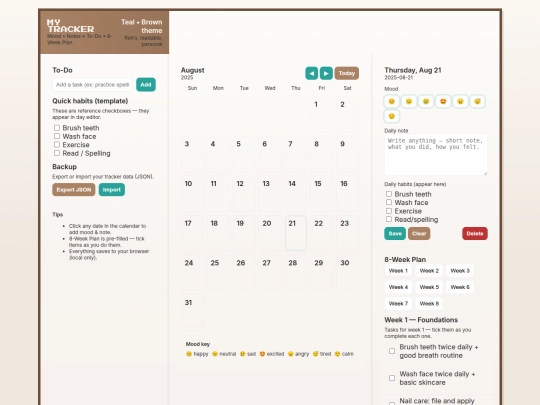
Task: Click the 'Week 1 — Foundations' heading
Action: click(x=421, y=320)
